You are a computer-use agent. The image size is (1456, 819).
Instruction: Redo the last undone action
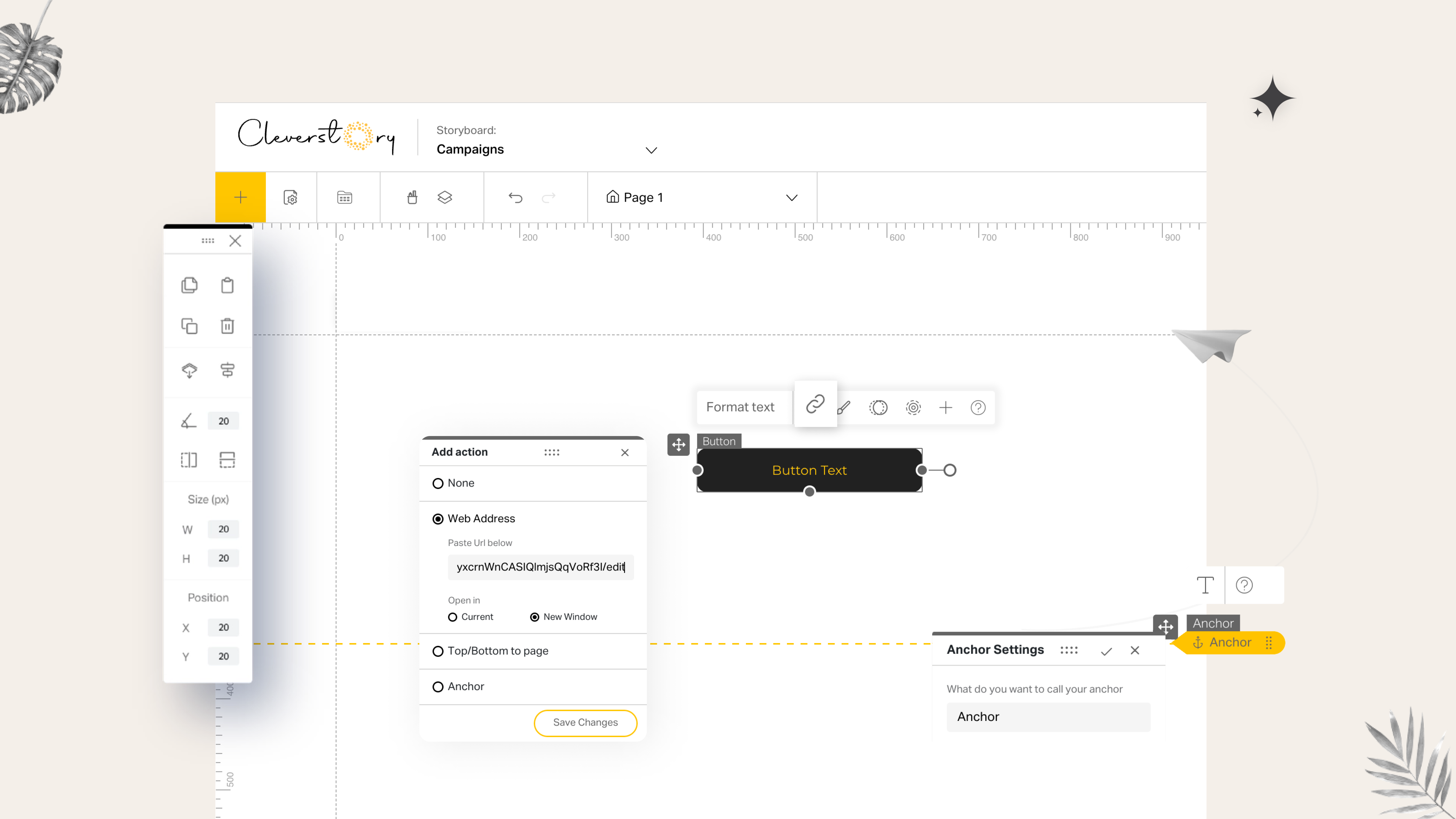(549, 197)
